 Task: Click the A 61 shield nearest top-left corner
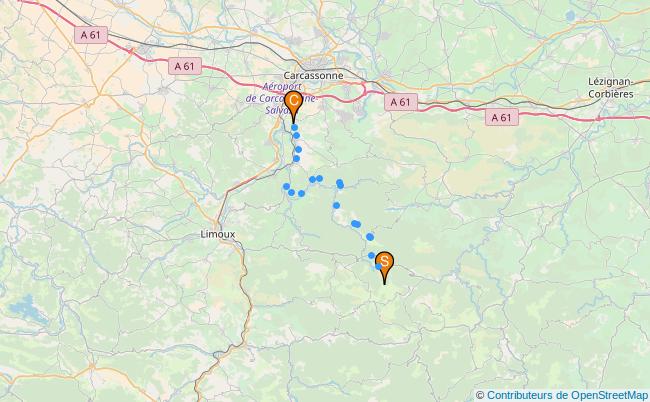tap(91, 35)
